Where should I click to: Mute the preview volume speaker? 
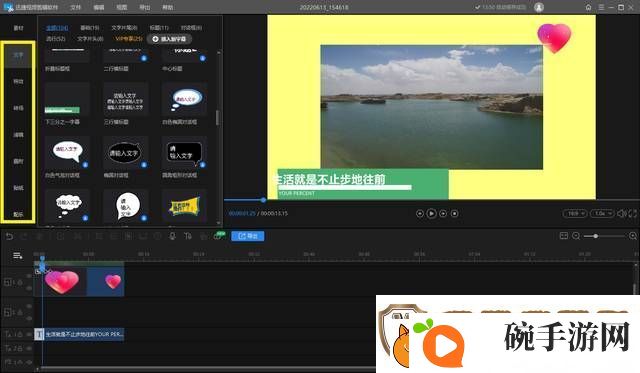click(621, 213)
